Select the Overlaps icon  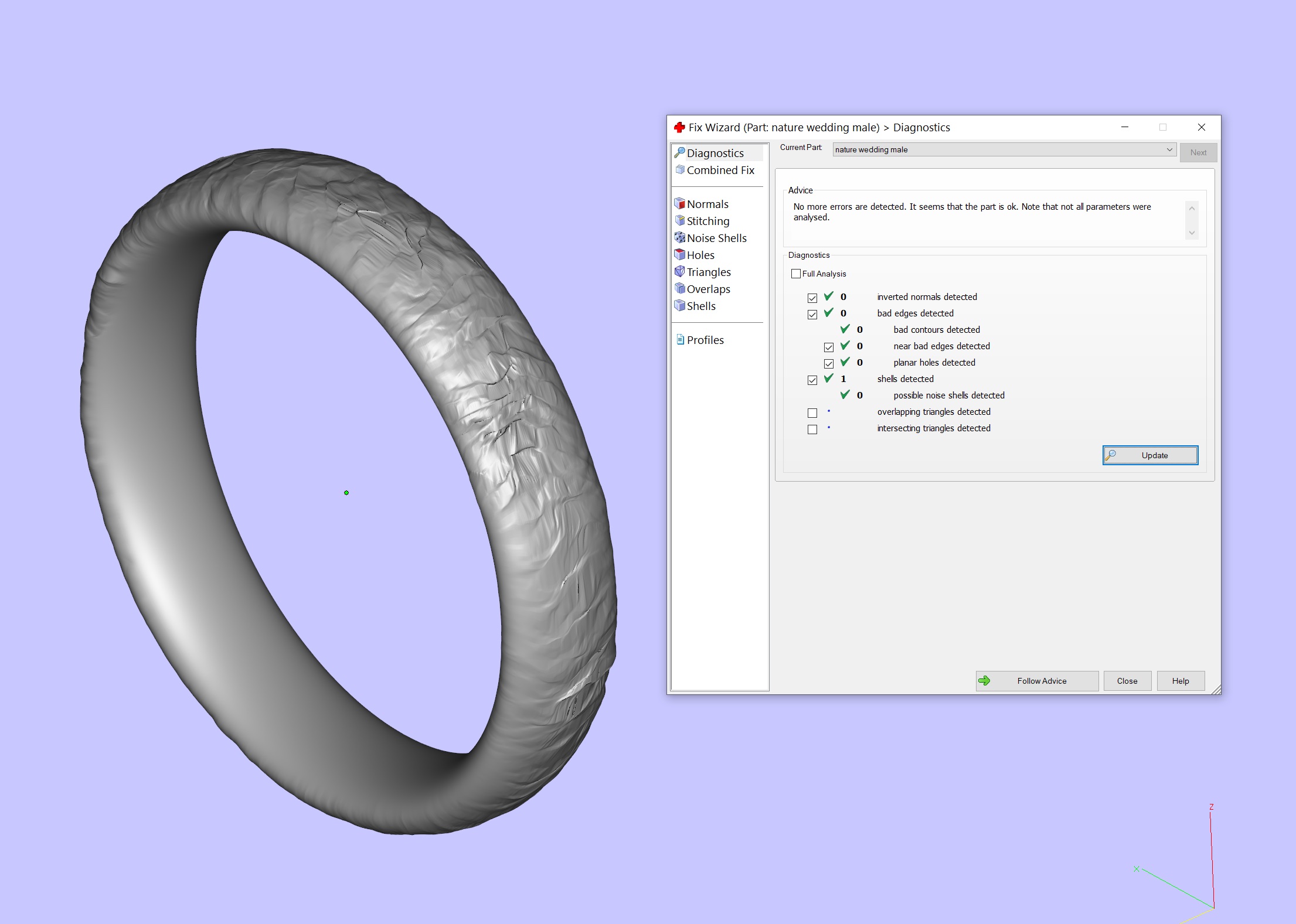680,289
